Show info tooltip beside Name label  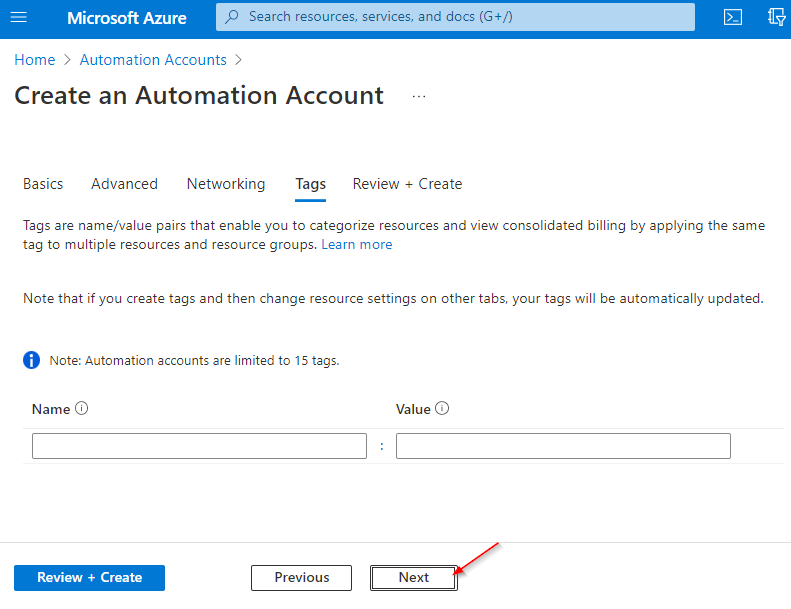pos(82,408)
